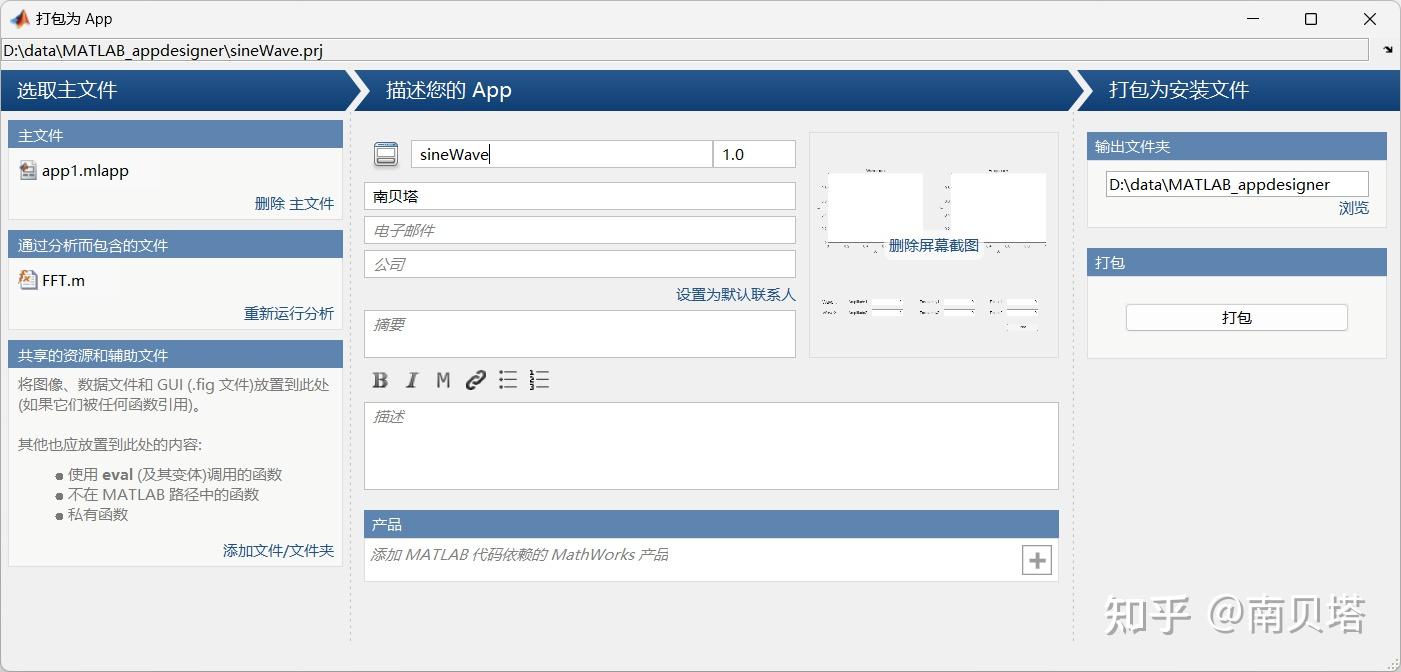Create a numbered list in the description
Screen dimensions: 1401x672
tap(538, 380)
